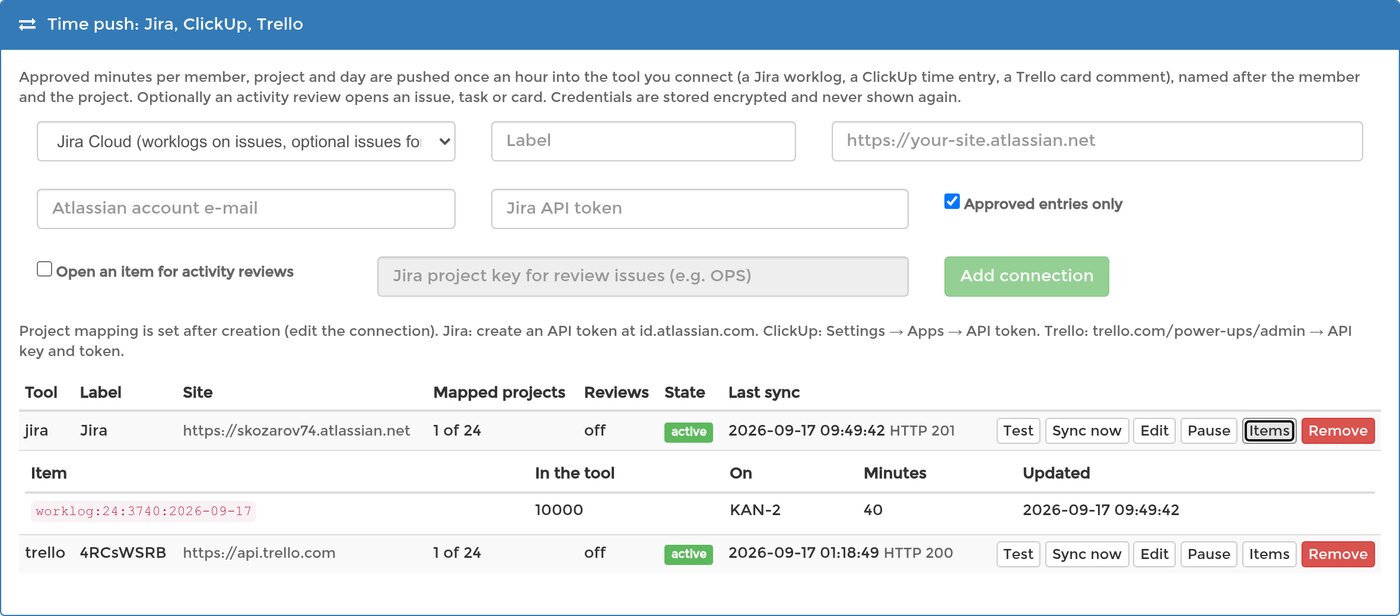
Task: Click the swap arrows icon in header
Action: [27, 24]
